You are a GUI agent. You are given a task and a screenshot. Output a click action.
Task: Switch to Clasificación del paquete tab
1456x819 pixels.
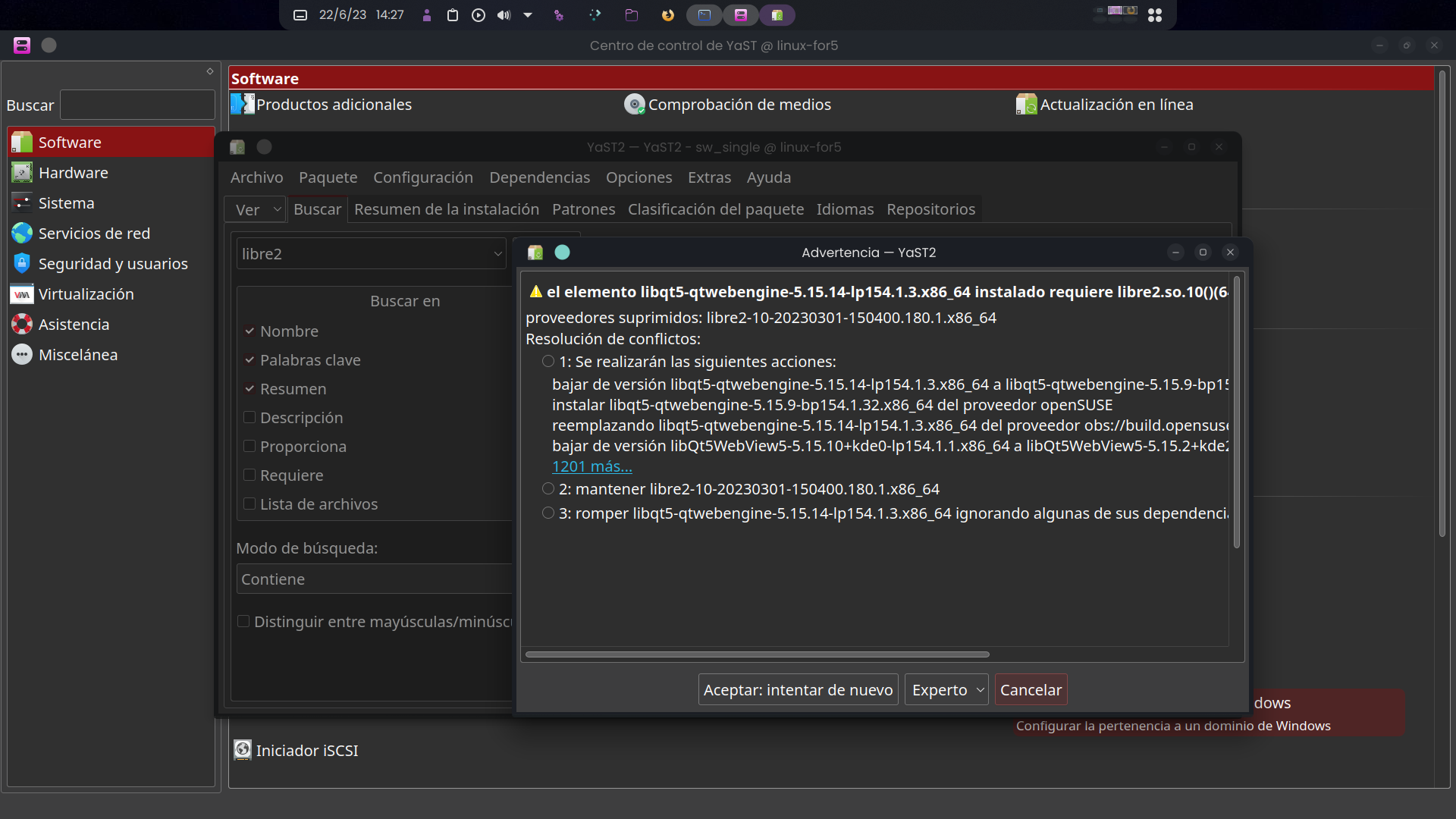(716, 209)
